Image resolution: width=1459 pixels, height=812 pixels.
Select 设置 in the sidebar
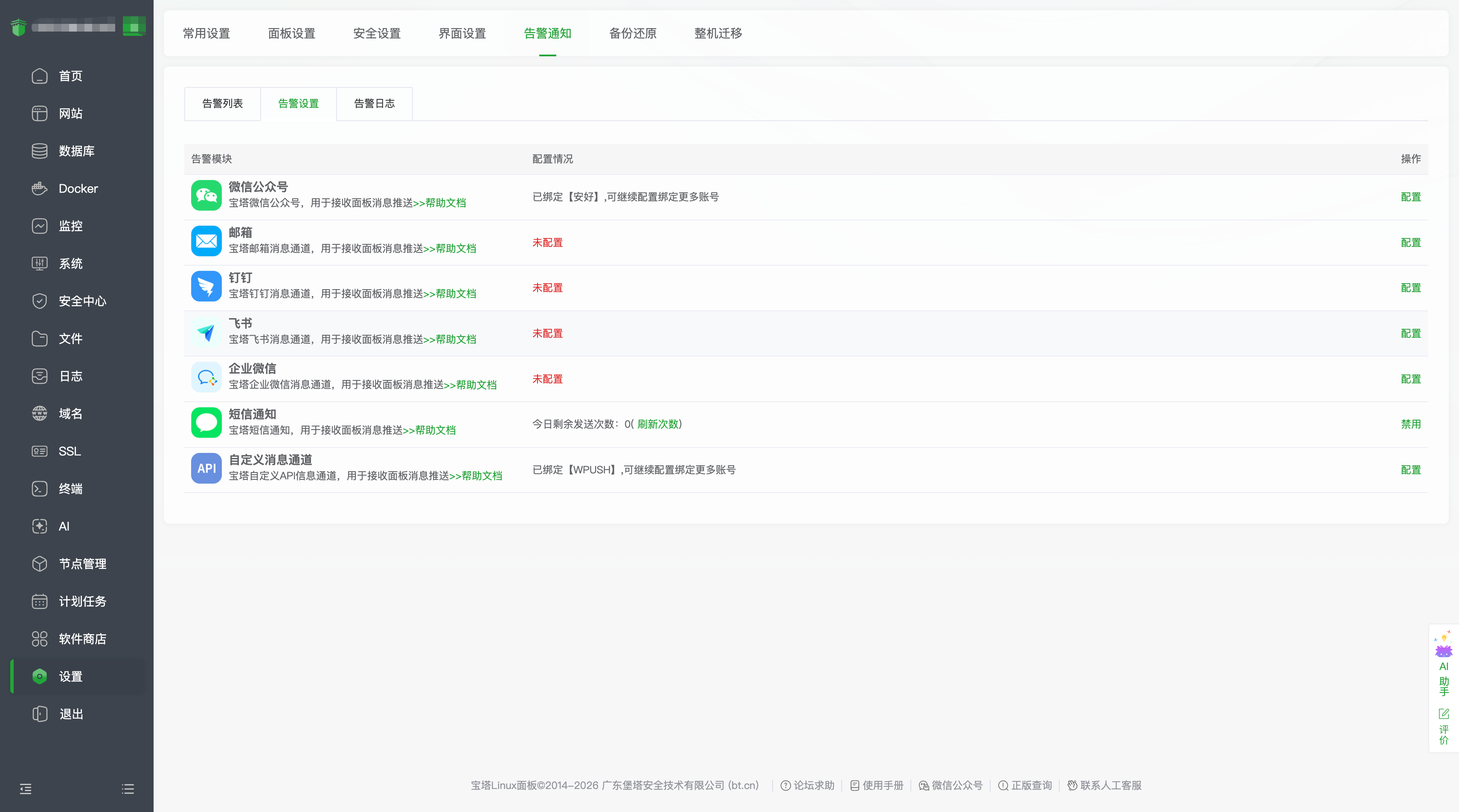[78, 676]
